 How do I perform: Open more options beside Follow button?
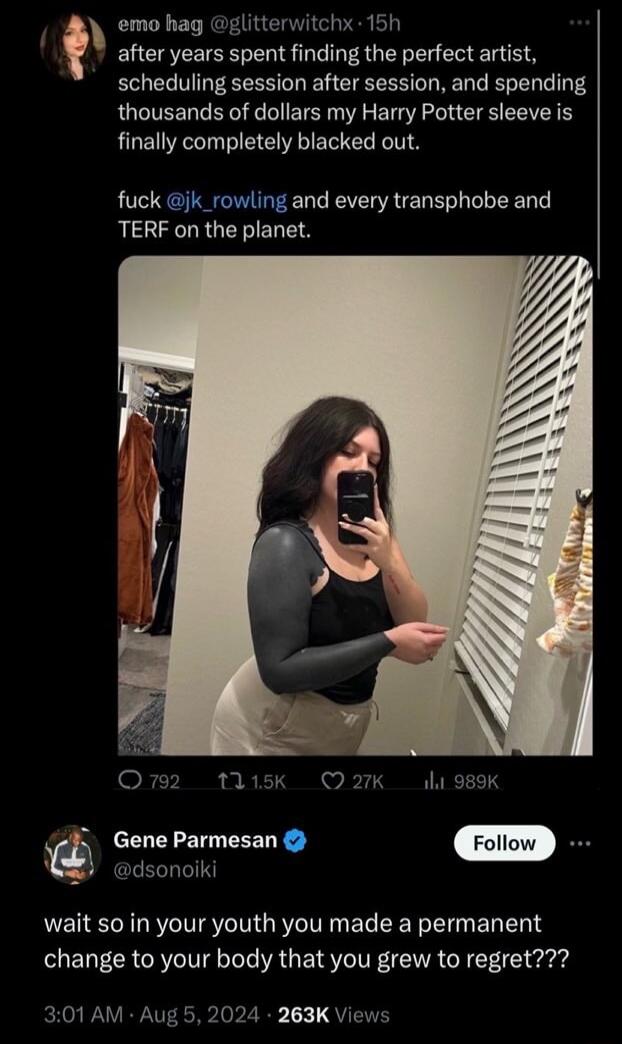[580, 844]
